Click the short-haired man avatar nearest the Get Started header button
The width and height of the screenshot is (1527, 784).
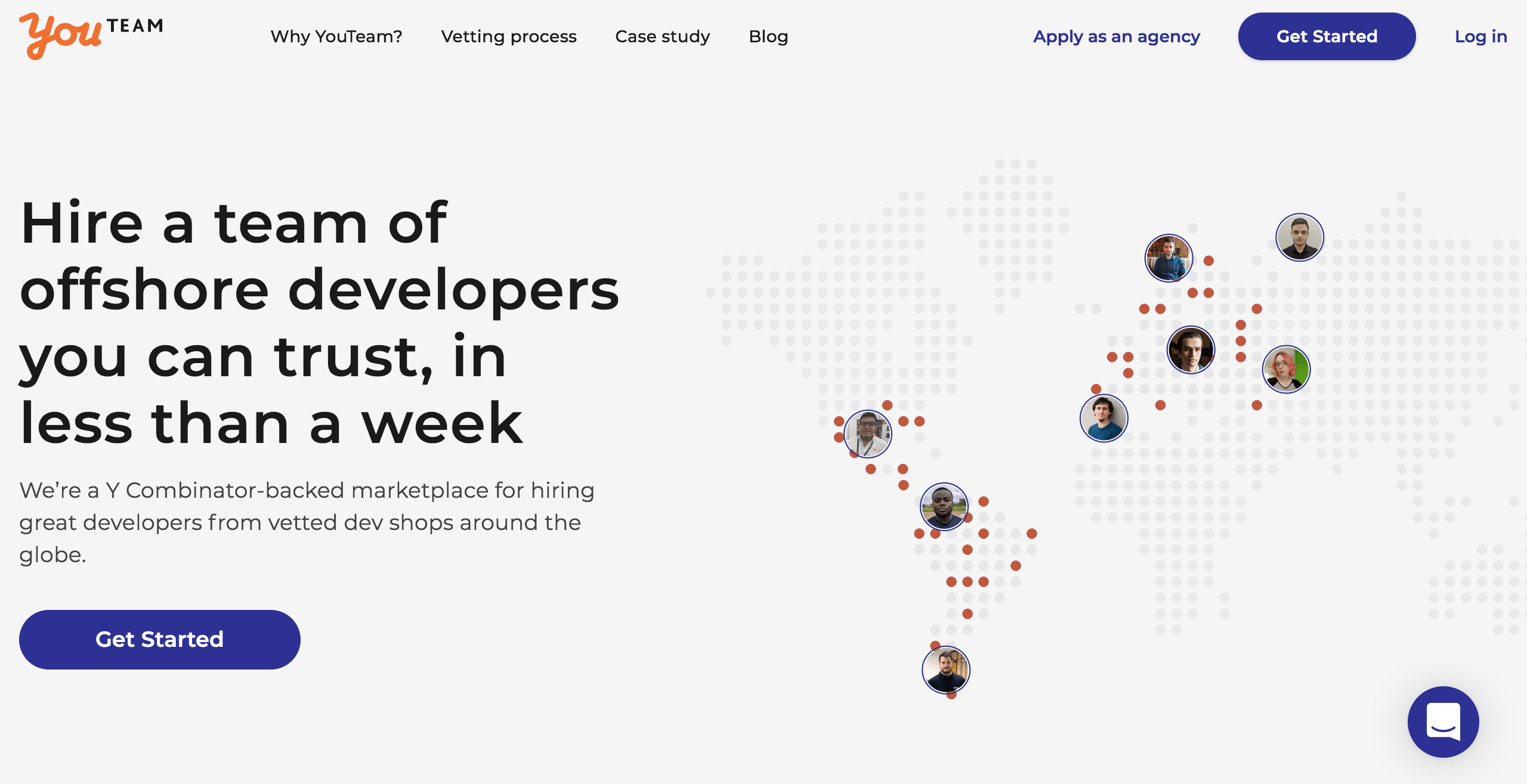coord(1300,237)
